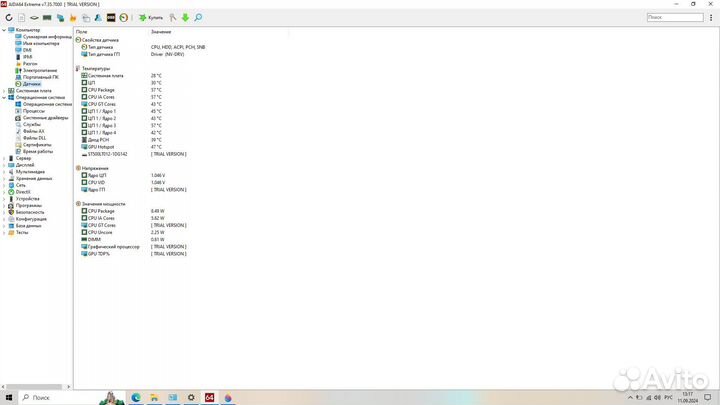Select the Безопасность tree item

pyautogui.click(x=30, y=212)
